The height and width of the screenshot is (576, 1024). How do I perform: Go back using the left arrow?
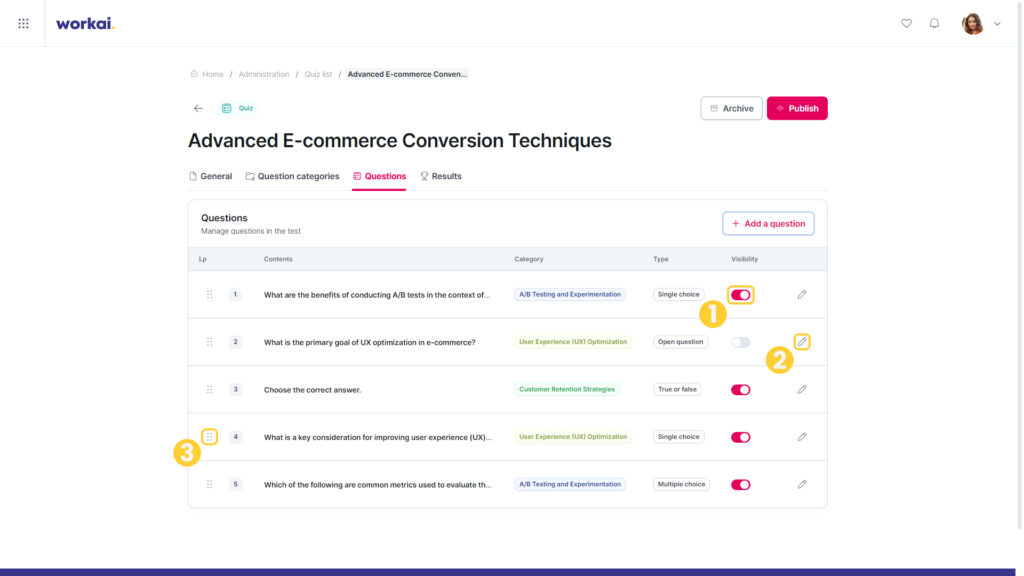pyautogui.click(x=199, y=108)
